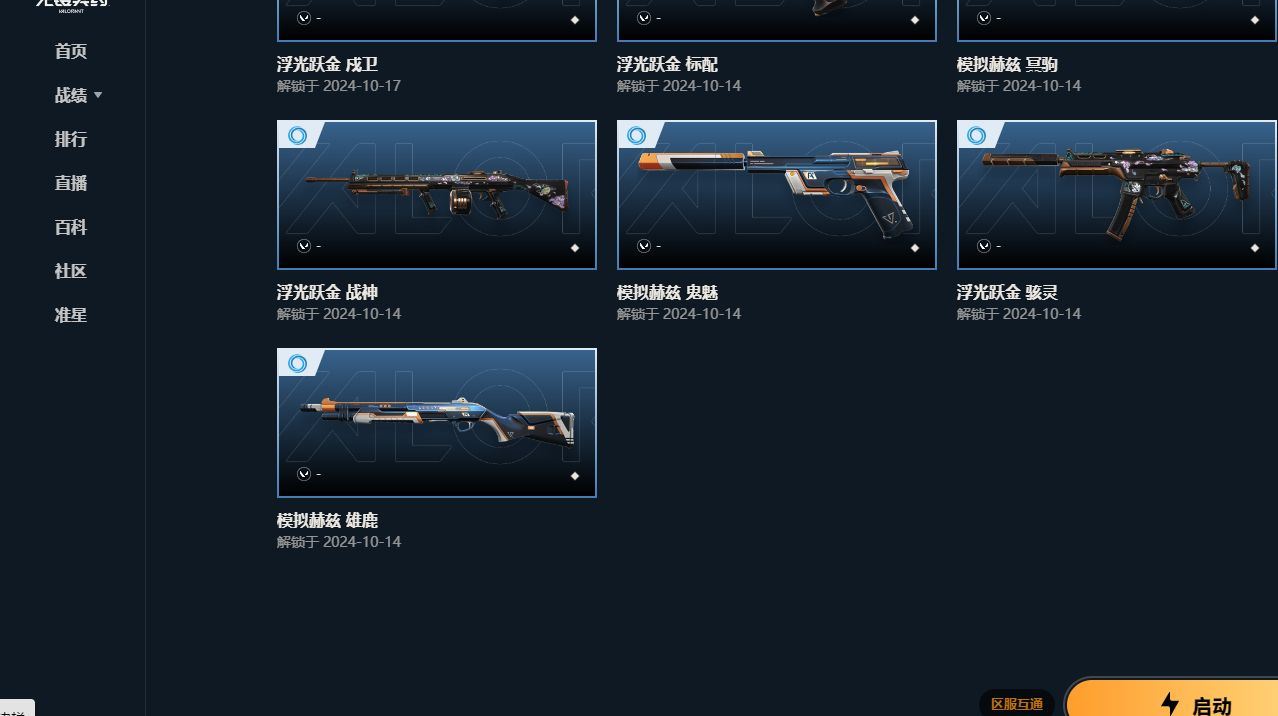Expand the 战绩 dropdown arrow in sidebar
This screenshot has width=1278, height=716.
pos(98,96)
